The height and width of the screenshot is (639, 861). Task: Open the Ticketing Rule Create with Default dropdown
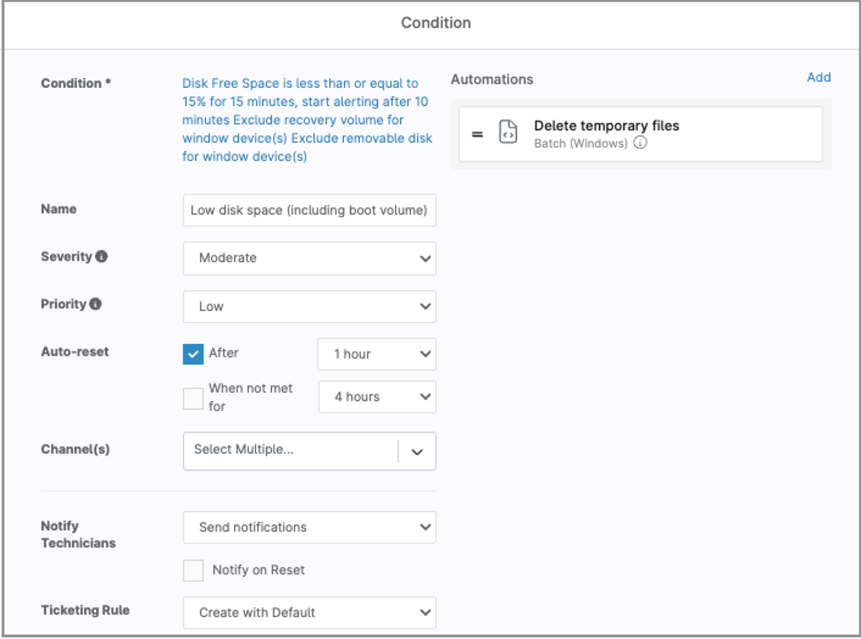click(309, 612)
